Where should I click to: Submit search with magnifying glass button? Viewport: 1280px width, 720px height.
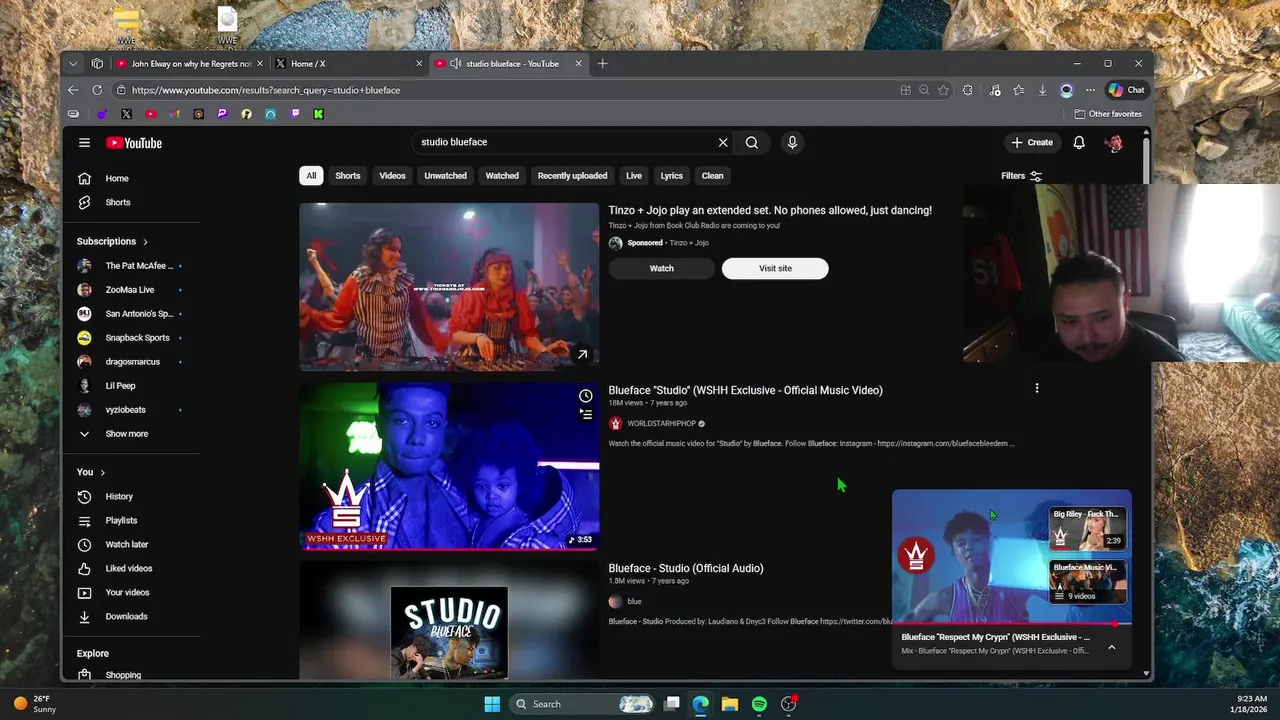pyautogui.click(x=752, y=142)
